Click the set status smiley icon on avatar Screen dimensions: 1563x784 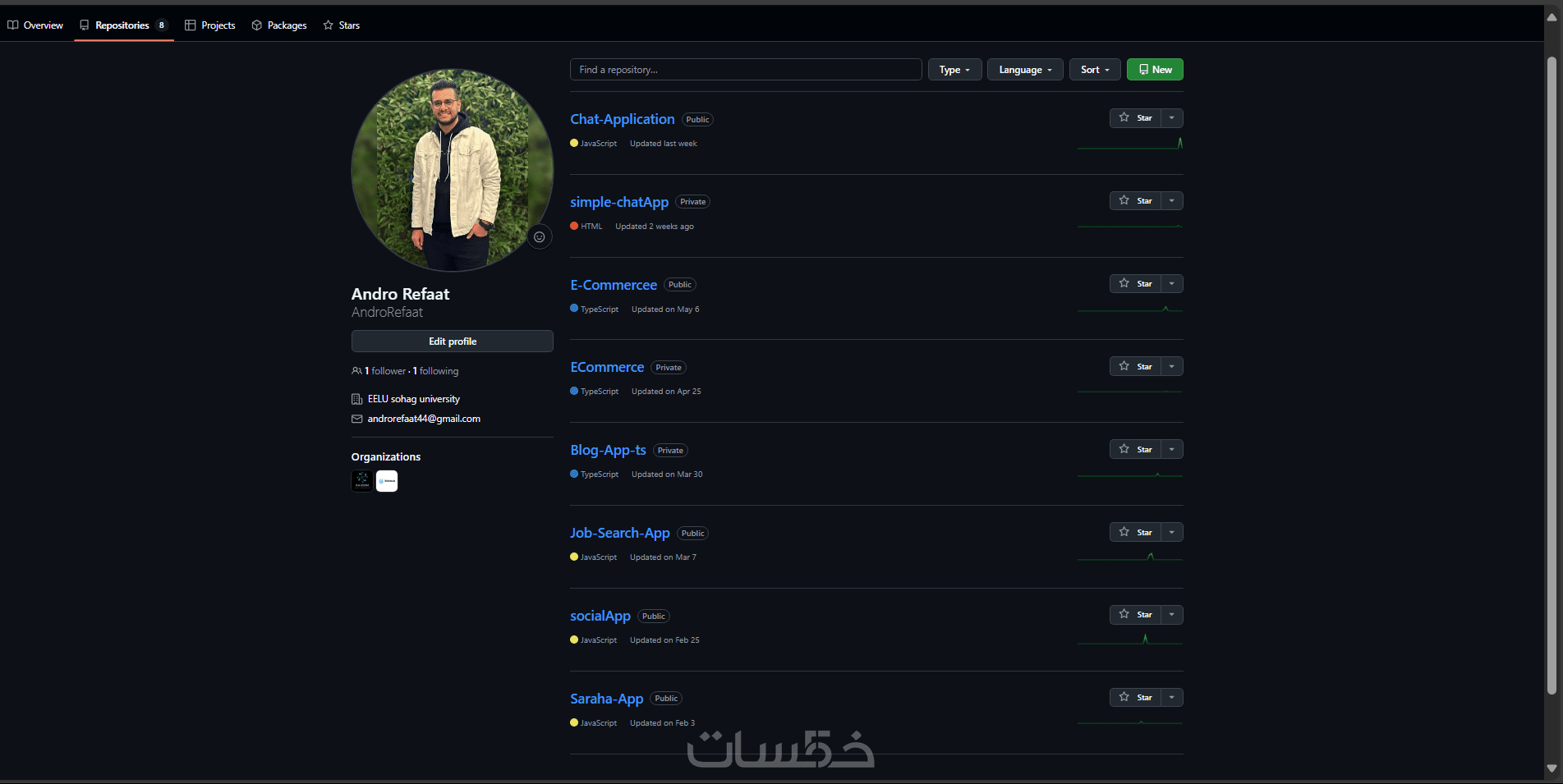(x=540, y=237)
